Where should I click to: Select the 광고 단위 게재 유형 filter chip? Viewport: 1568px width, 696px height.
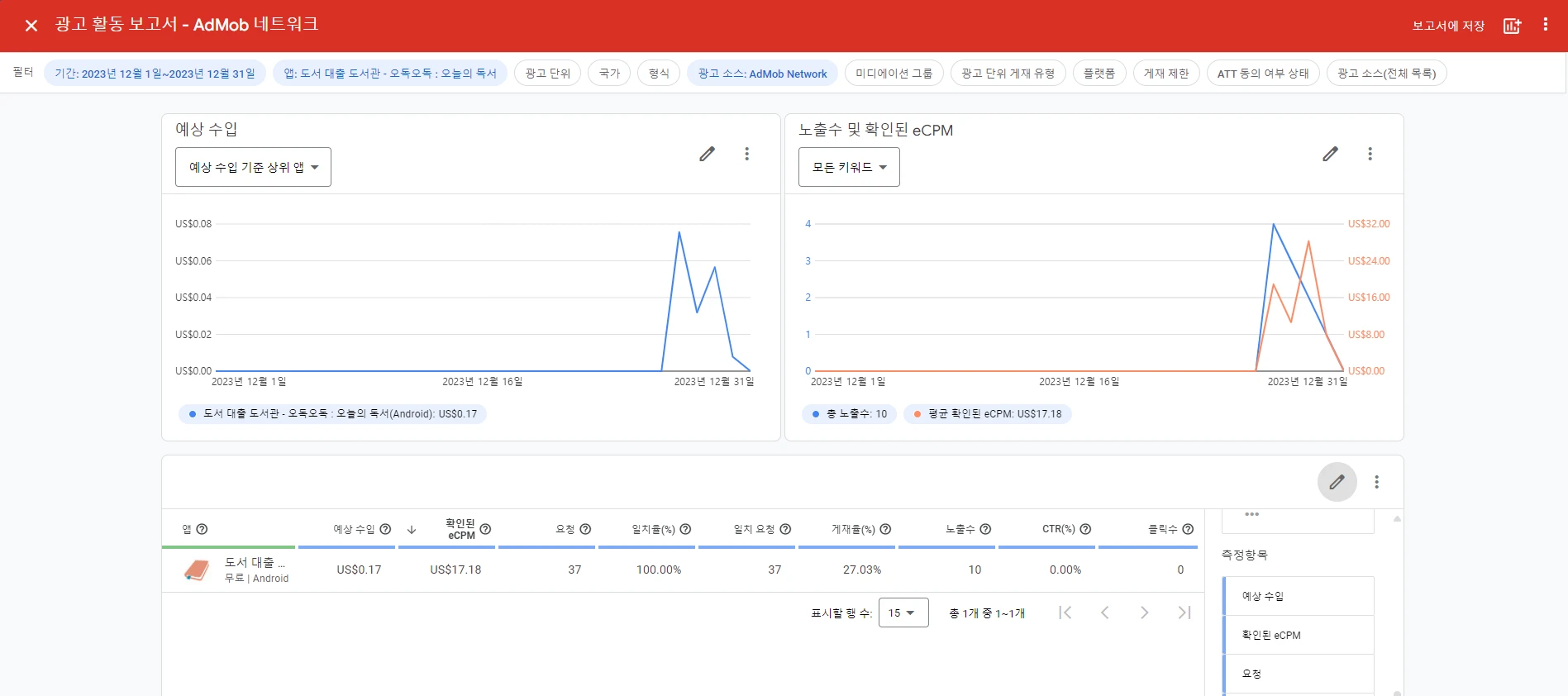click(x=1008, y=74)
